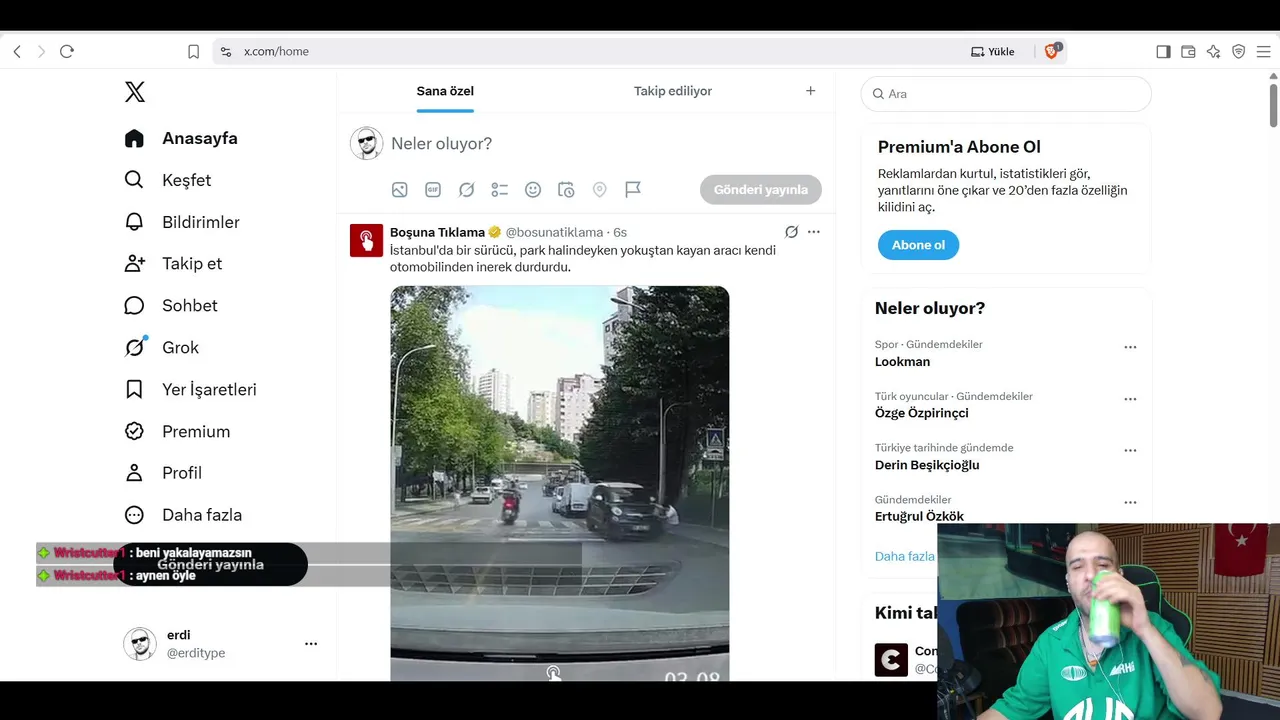Add a new timeline tab with plus
The image size is (1280, 720).
tap(811, 91)
